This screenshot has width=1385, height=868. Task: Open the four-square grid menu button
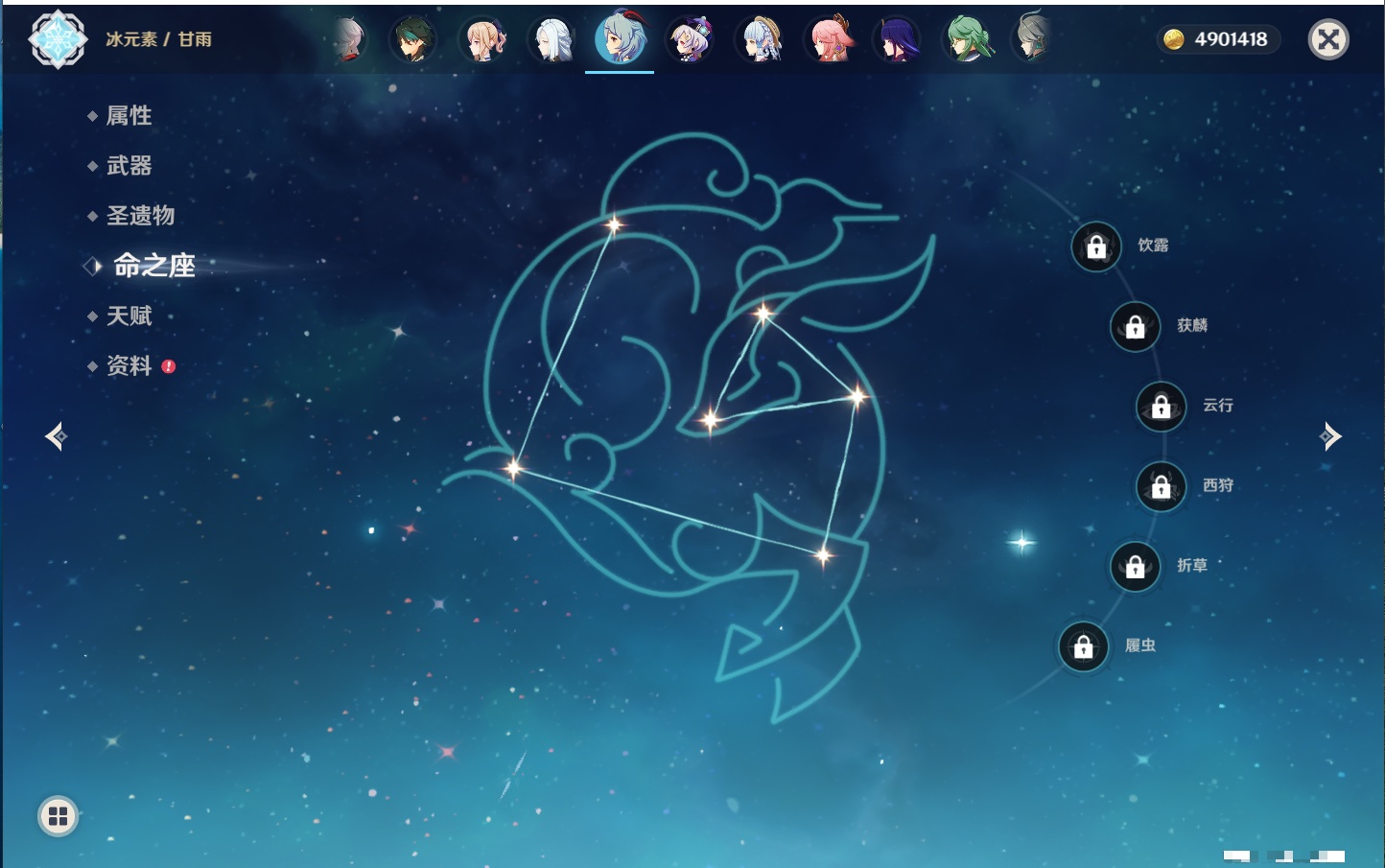[58, 816]
